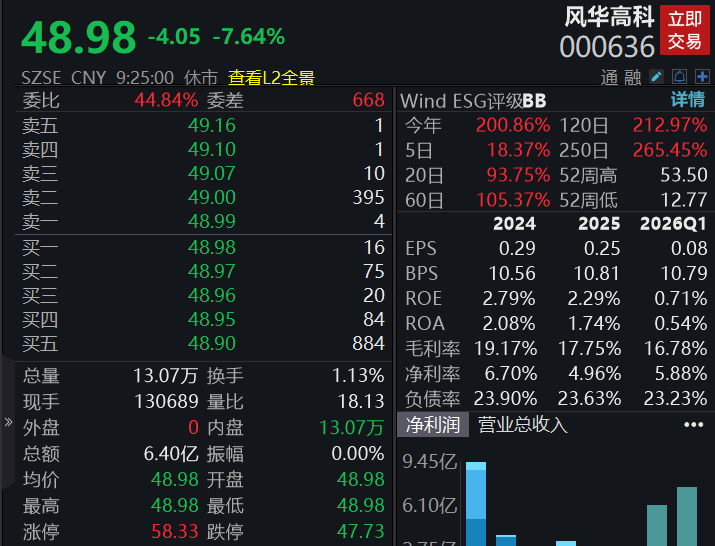This screenshot has height=546, width=715.
Task: Click the blue plus add-to-watchlist icon
Action: pos(702,76)
